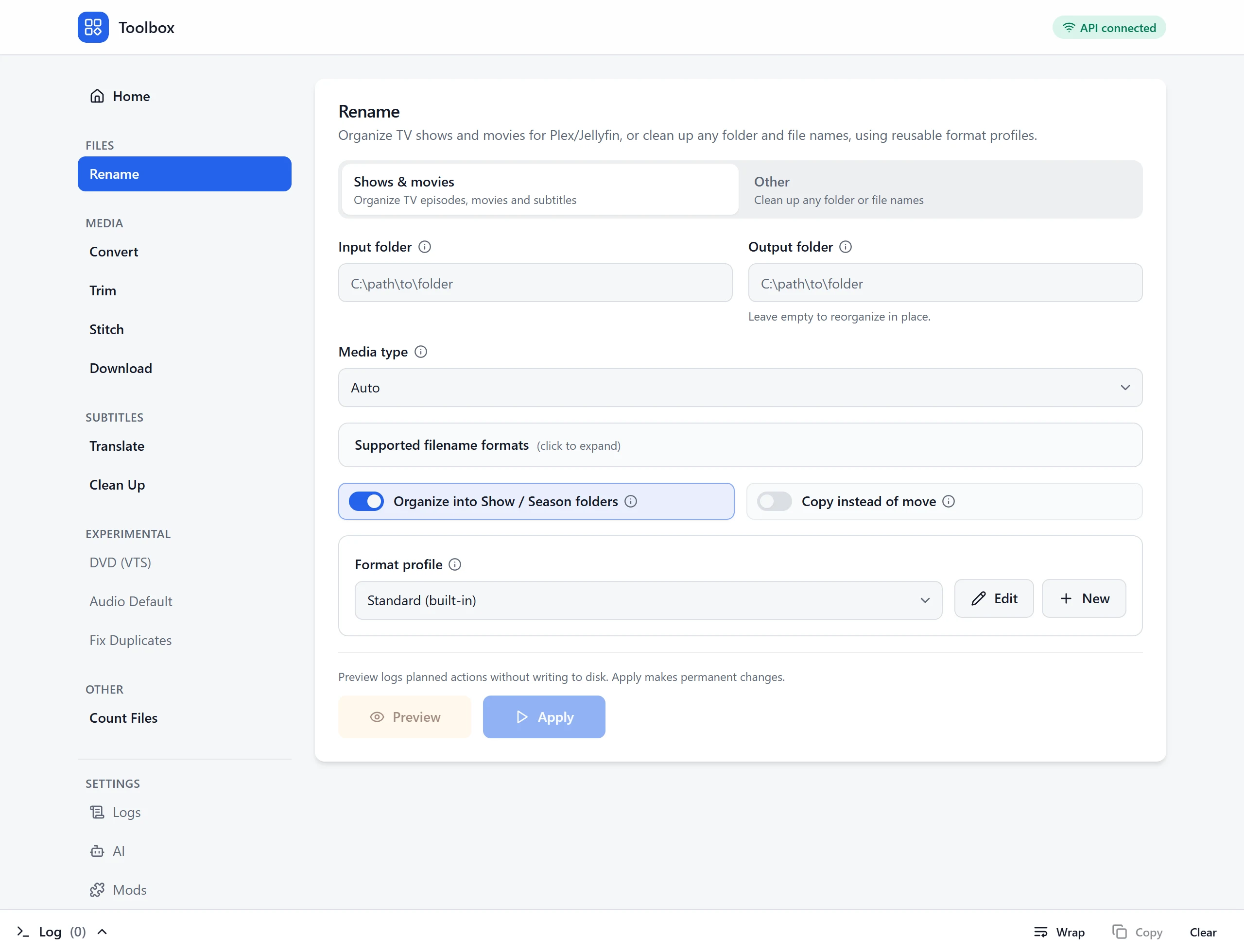Click the API connected wifi icon
Screen dimensions: 1244x952
pyautogui.click(x=1068, y=28)
